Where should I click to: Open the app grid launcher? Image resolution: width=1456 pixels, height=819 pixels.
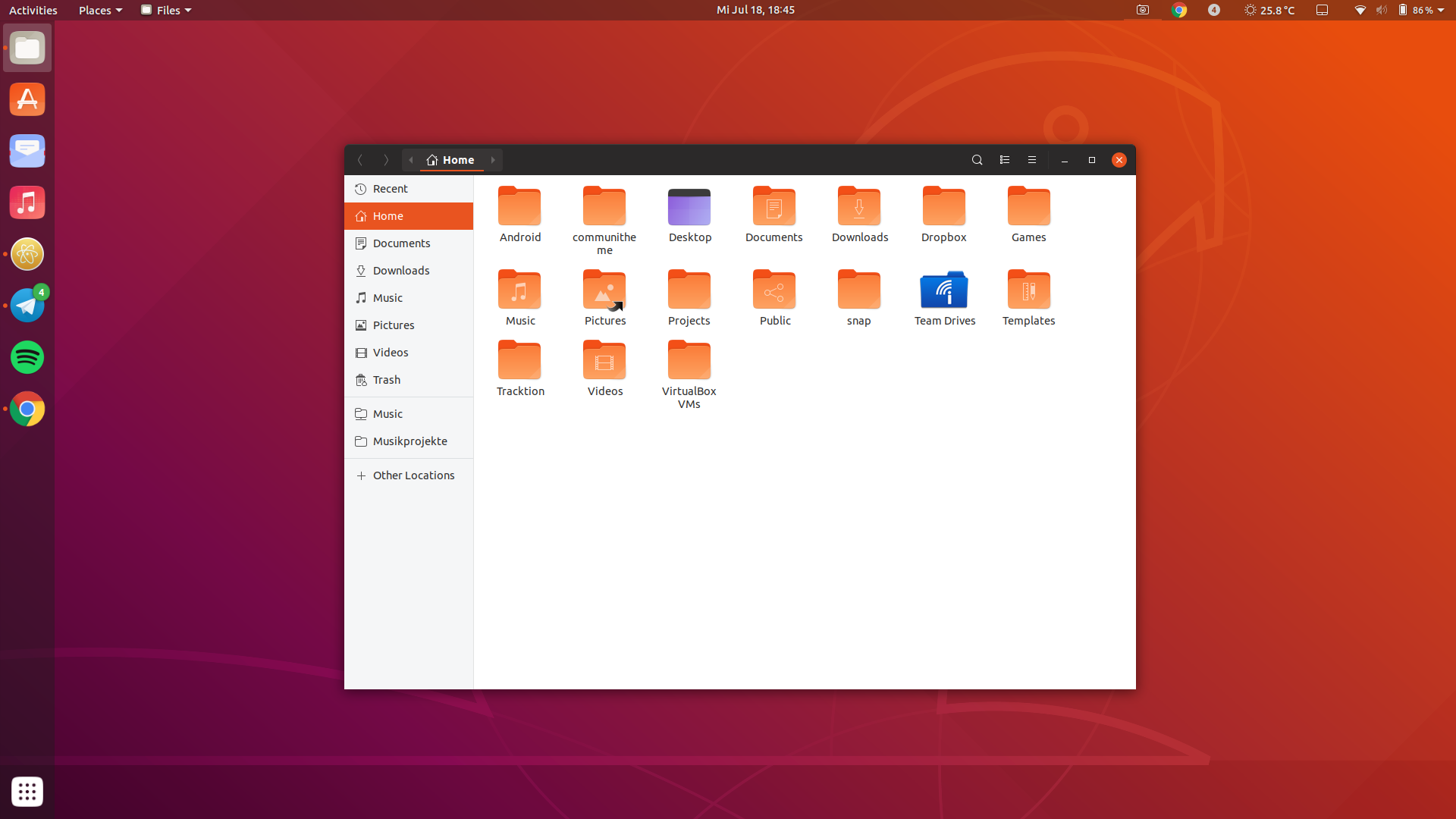(x=27, y=792)
